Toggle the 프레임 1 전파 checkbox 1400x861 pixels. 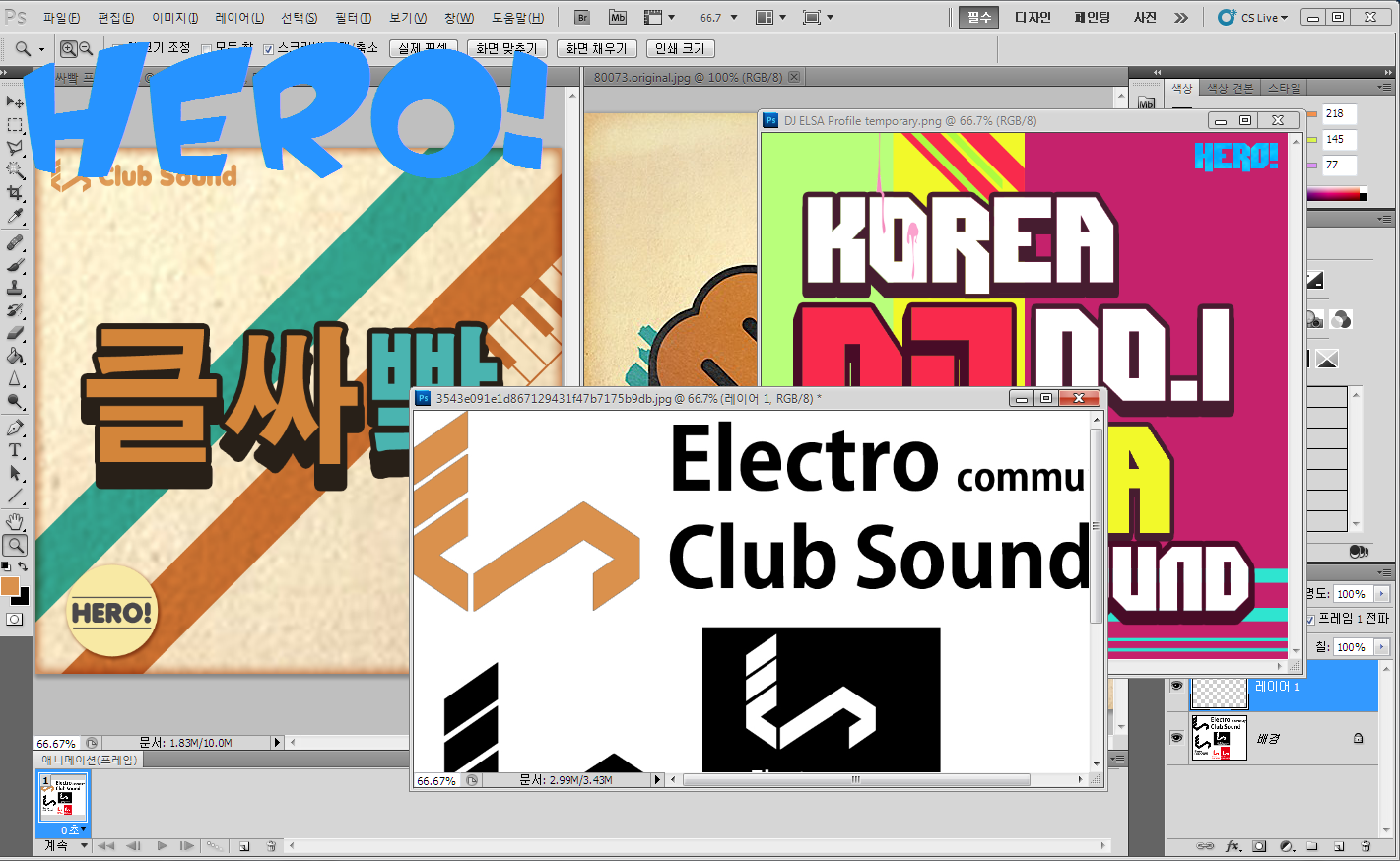[x=1311, y=619]
